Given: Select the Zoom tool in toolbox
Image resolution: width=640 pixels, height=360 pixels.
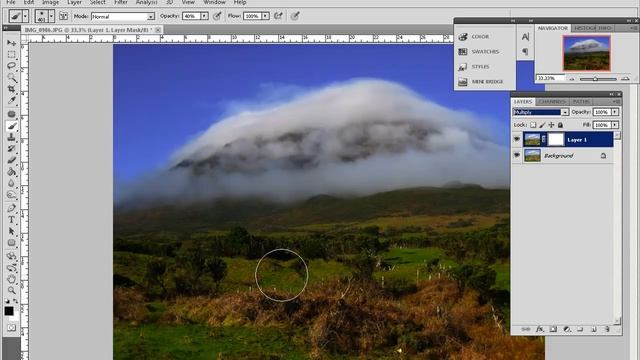Looking at the screenshot, I should [11, 291].
